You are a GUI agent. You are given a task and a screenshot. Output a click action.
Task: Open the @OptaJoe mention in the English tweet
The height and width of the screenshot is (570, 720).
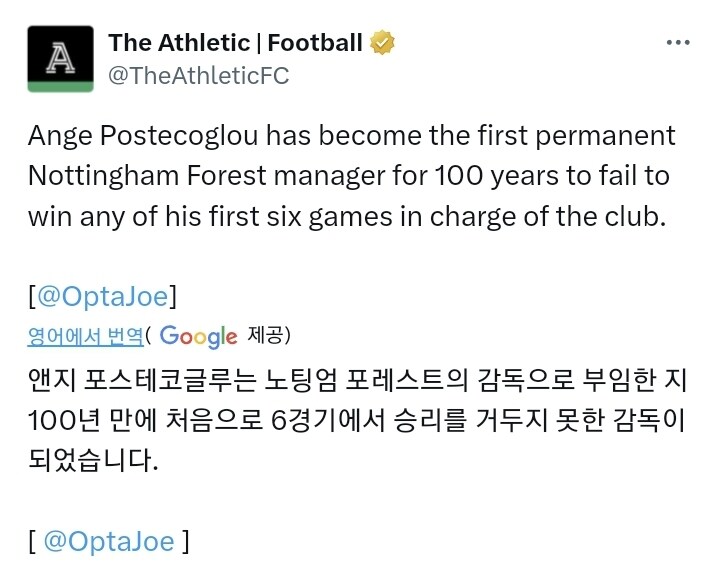(104, 297)
